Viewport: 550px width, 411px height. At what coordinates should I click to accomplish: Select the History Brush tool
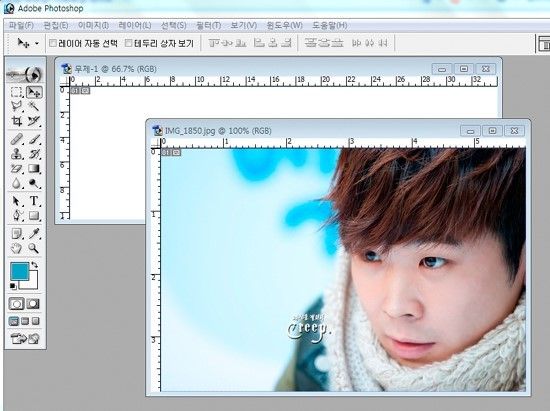click(34, 154)
